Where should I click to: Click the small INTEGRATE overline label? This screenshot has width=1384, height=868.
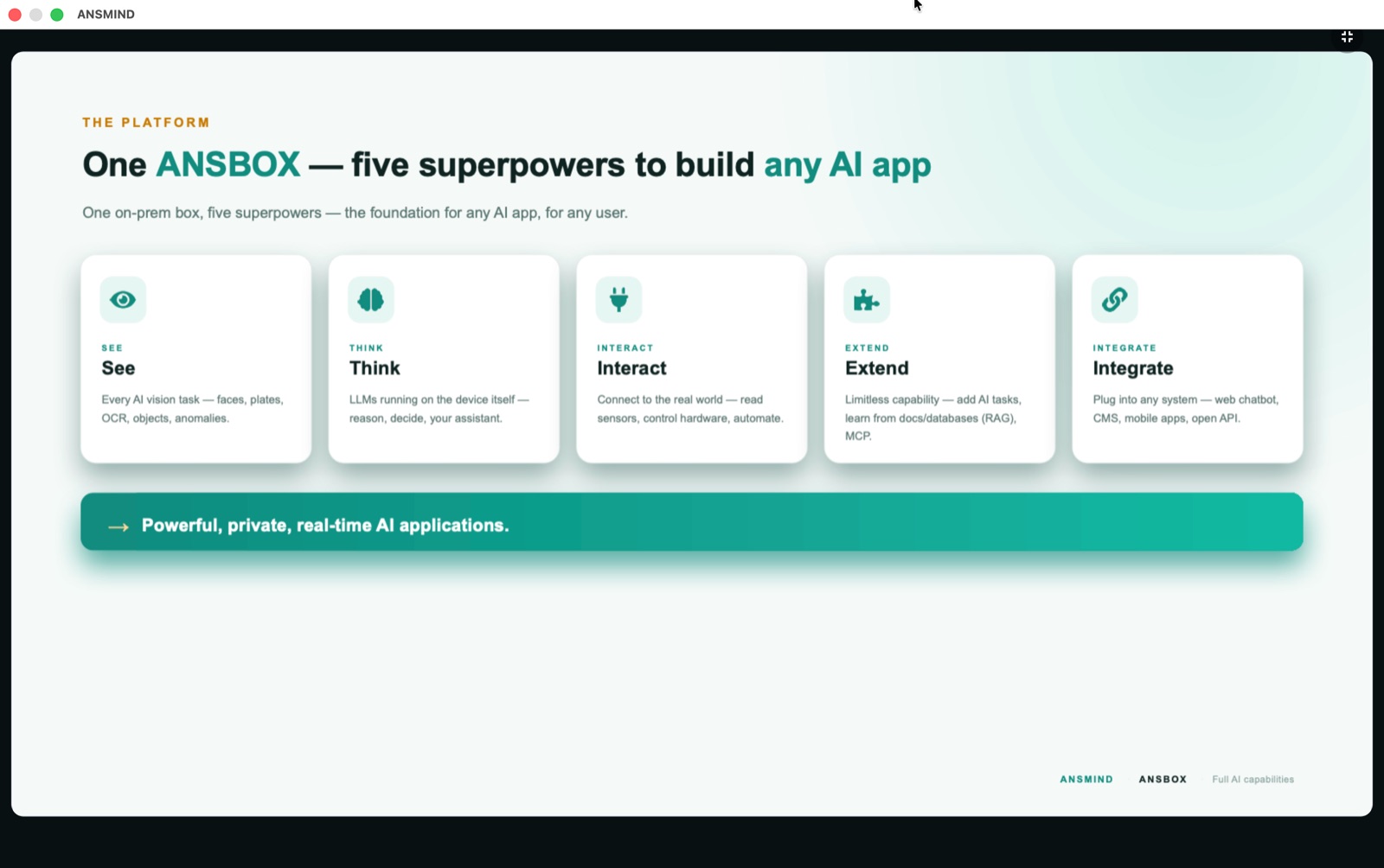click(1124, 348)
